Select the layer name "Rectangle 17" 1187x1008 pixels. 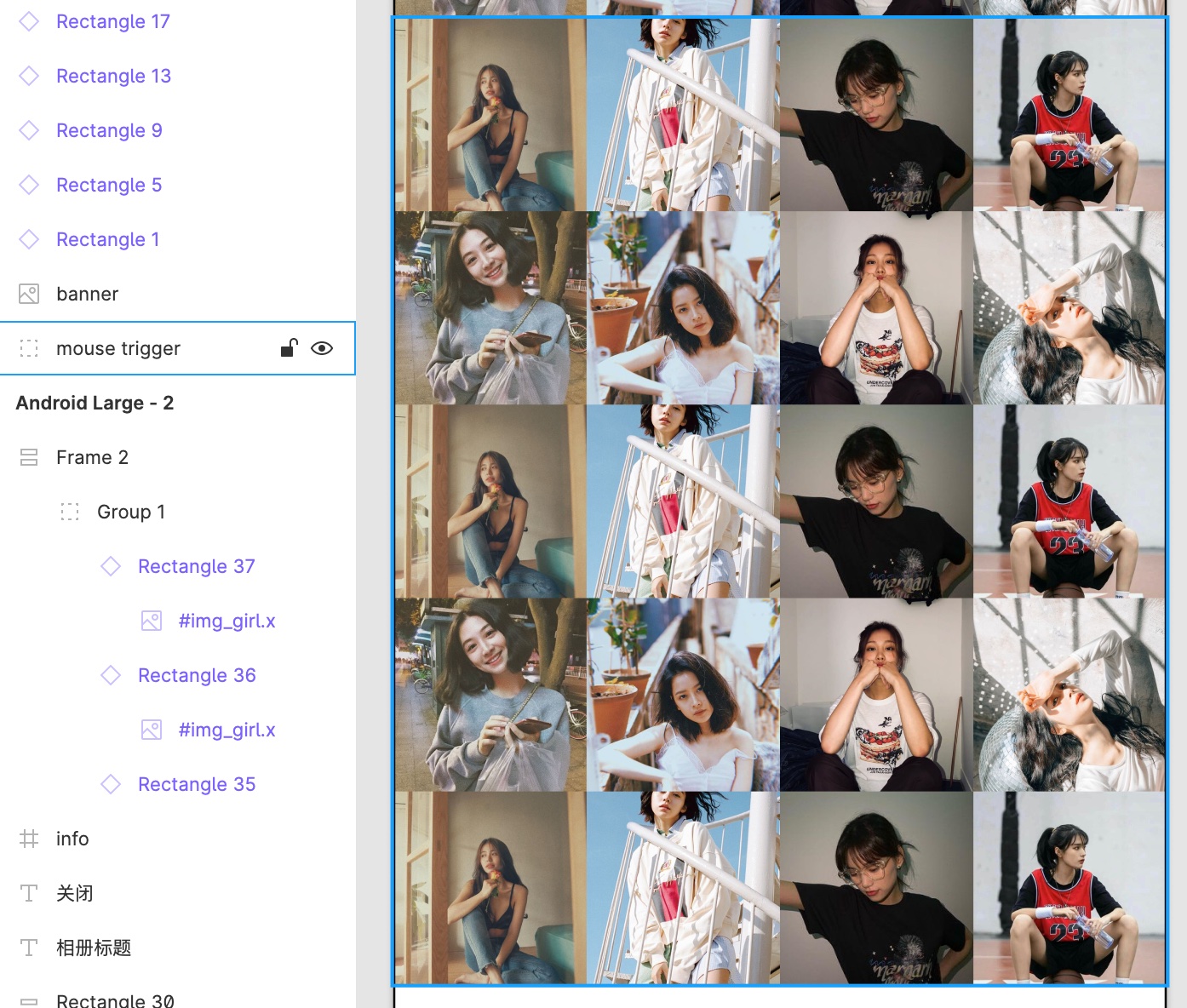(113, 21)
